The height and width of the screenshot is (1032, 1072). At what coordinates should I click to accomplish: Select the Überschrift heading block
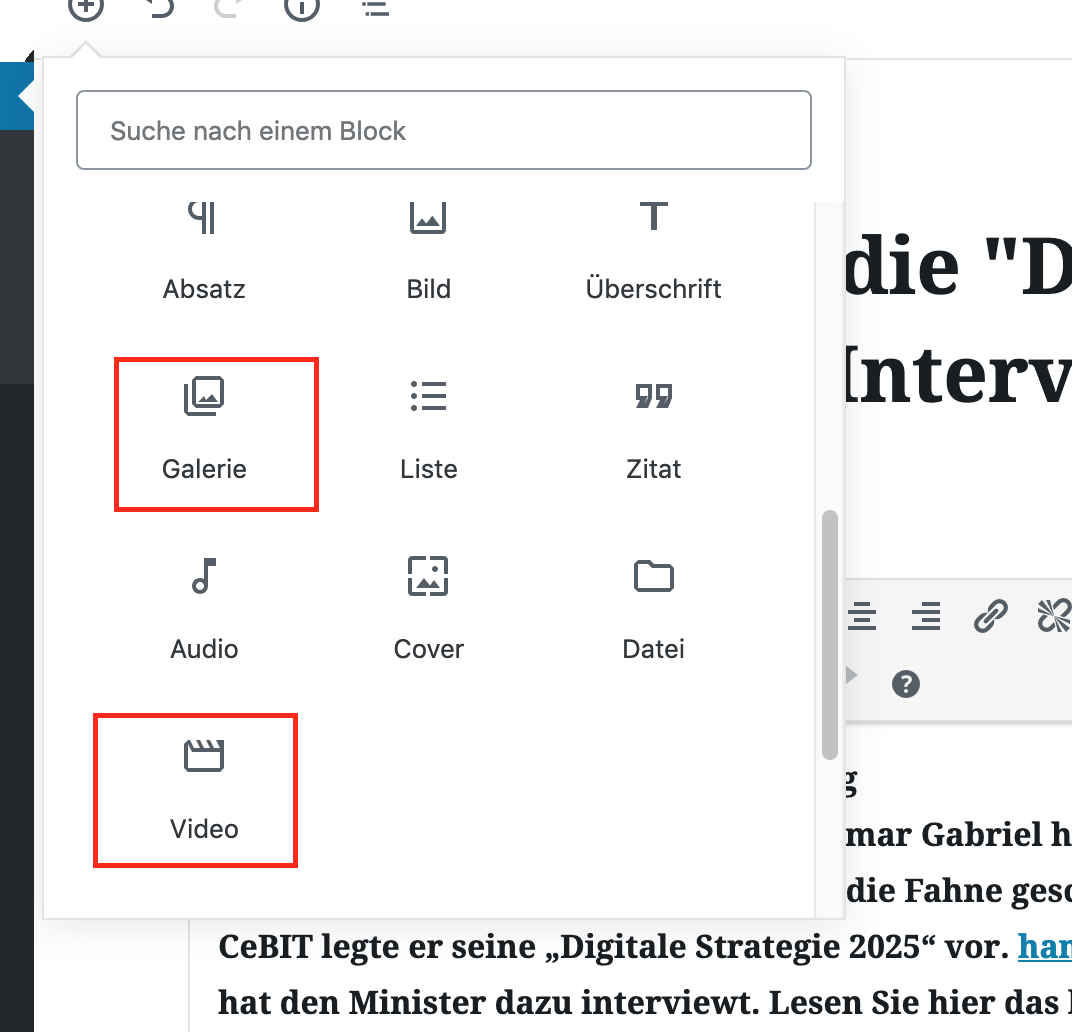[653, 252]
